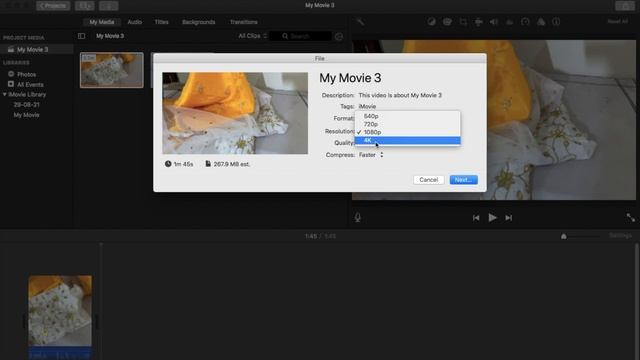Screen dimensions: 640x360
Task: Click the magic wand enhance icon
Action: click(360, 22)
